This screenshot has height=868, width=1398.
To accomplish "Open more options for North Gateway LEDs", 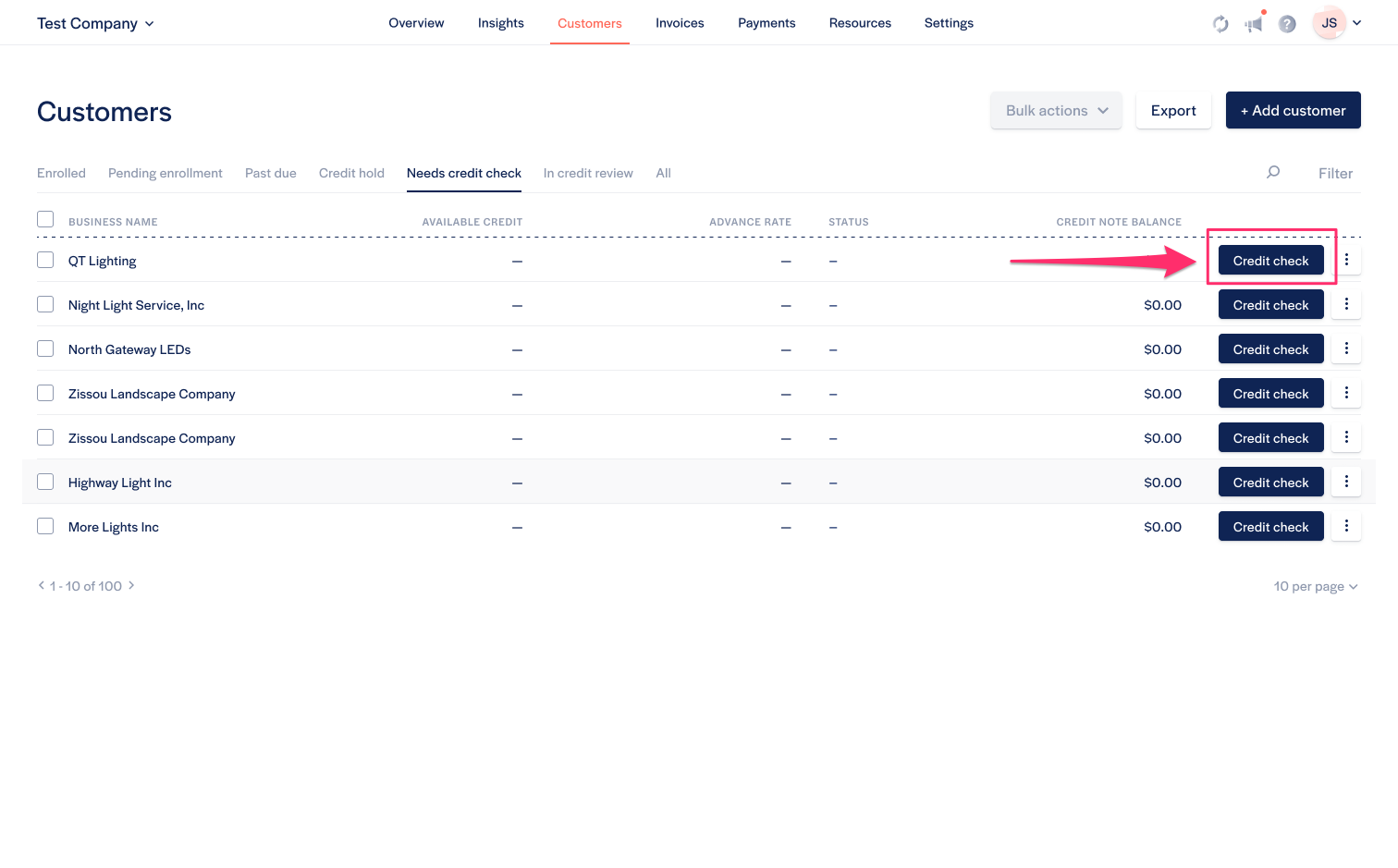I will click(x=1346, y=348).
